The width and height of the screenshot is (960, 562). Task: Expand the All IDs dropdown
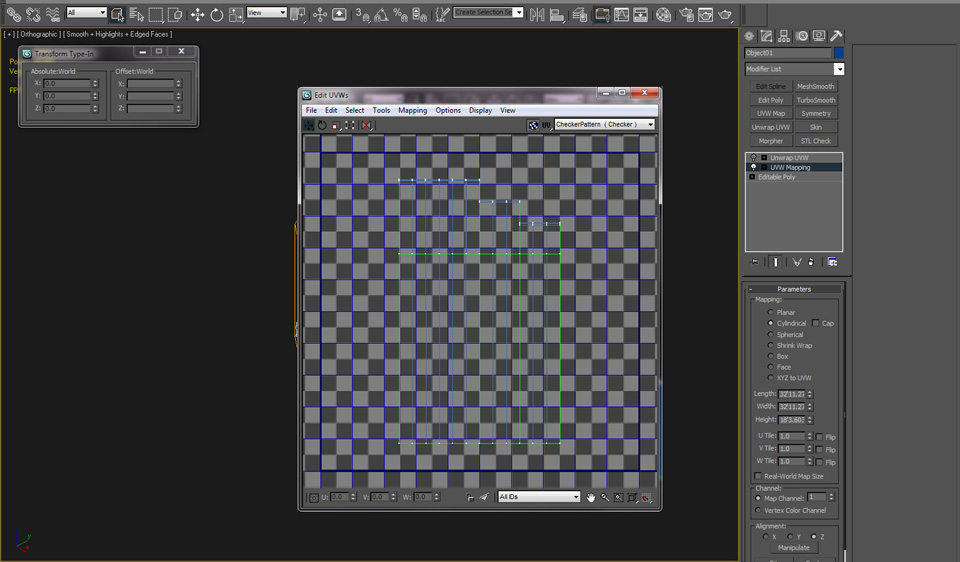[575, 497]
